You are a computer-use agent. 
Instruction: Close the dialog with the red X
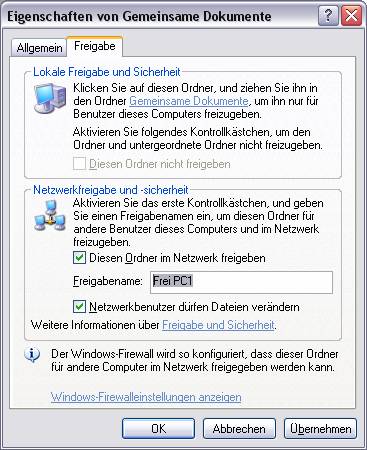coord(351,15)
